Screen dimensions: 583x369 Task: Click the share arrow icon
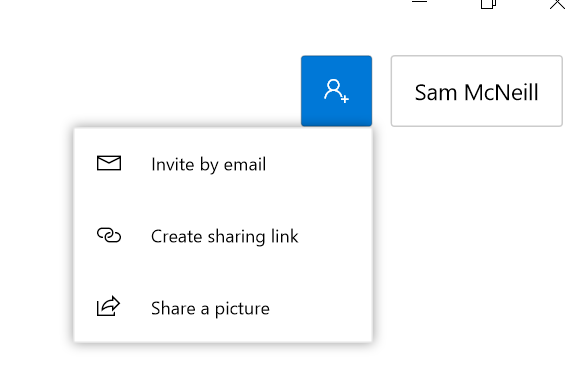(x=108, y=306)
